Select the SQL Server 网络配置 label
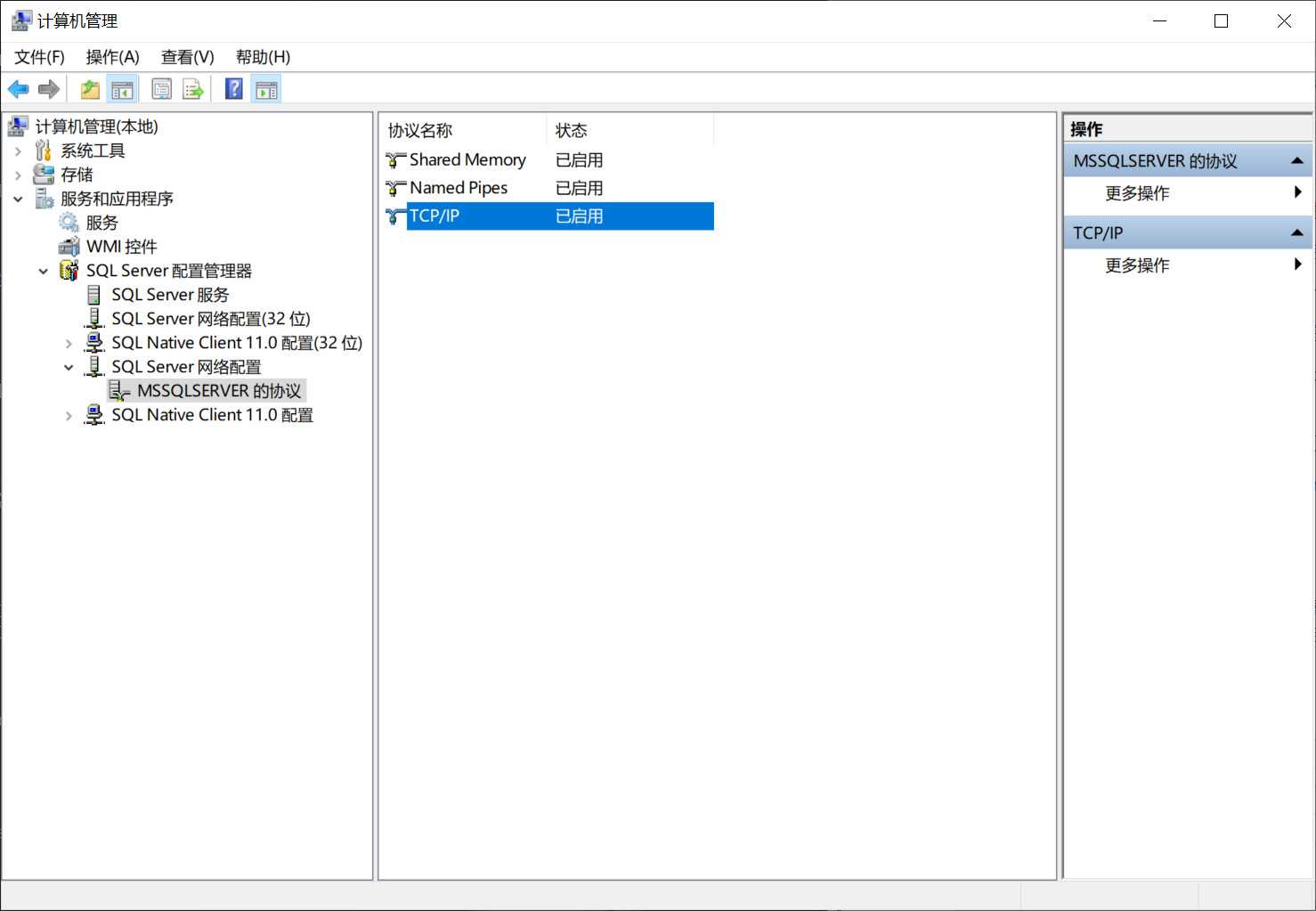Viewport: 1316px width, 911px height. (x=186, y=367)
